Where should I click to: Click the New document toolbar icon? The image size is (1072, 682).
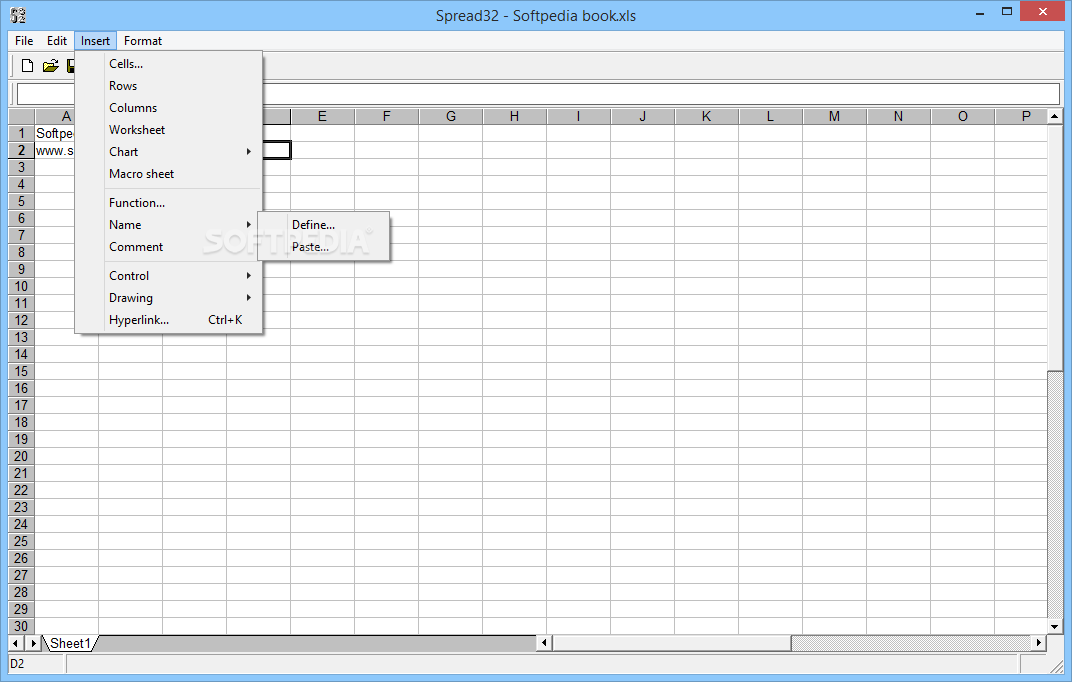tap(27, 66)
